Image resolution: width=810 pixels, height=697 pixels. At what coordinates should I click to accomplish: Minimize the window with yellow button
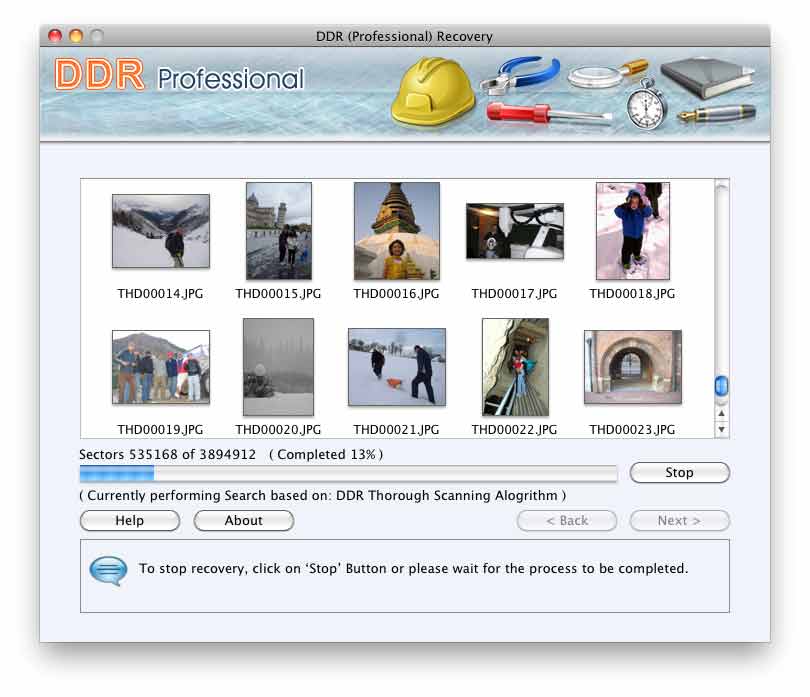point(76,36)
